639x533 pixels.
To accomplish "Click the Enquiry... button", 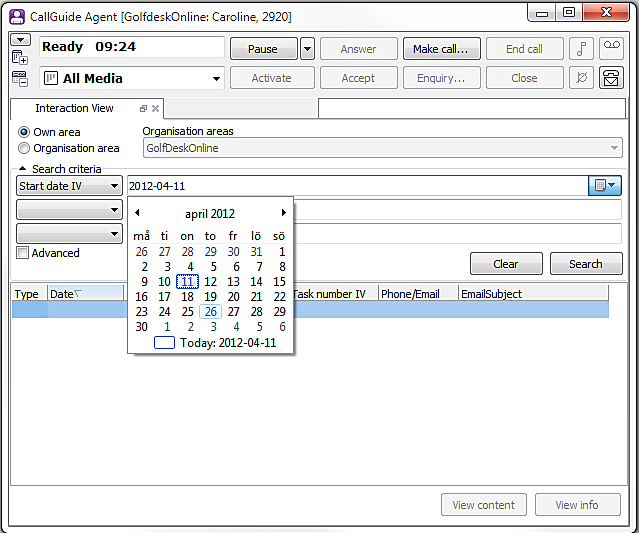I will coord(442,78).
